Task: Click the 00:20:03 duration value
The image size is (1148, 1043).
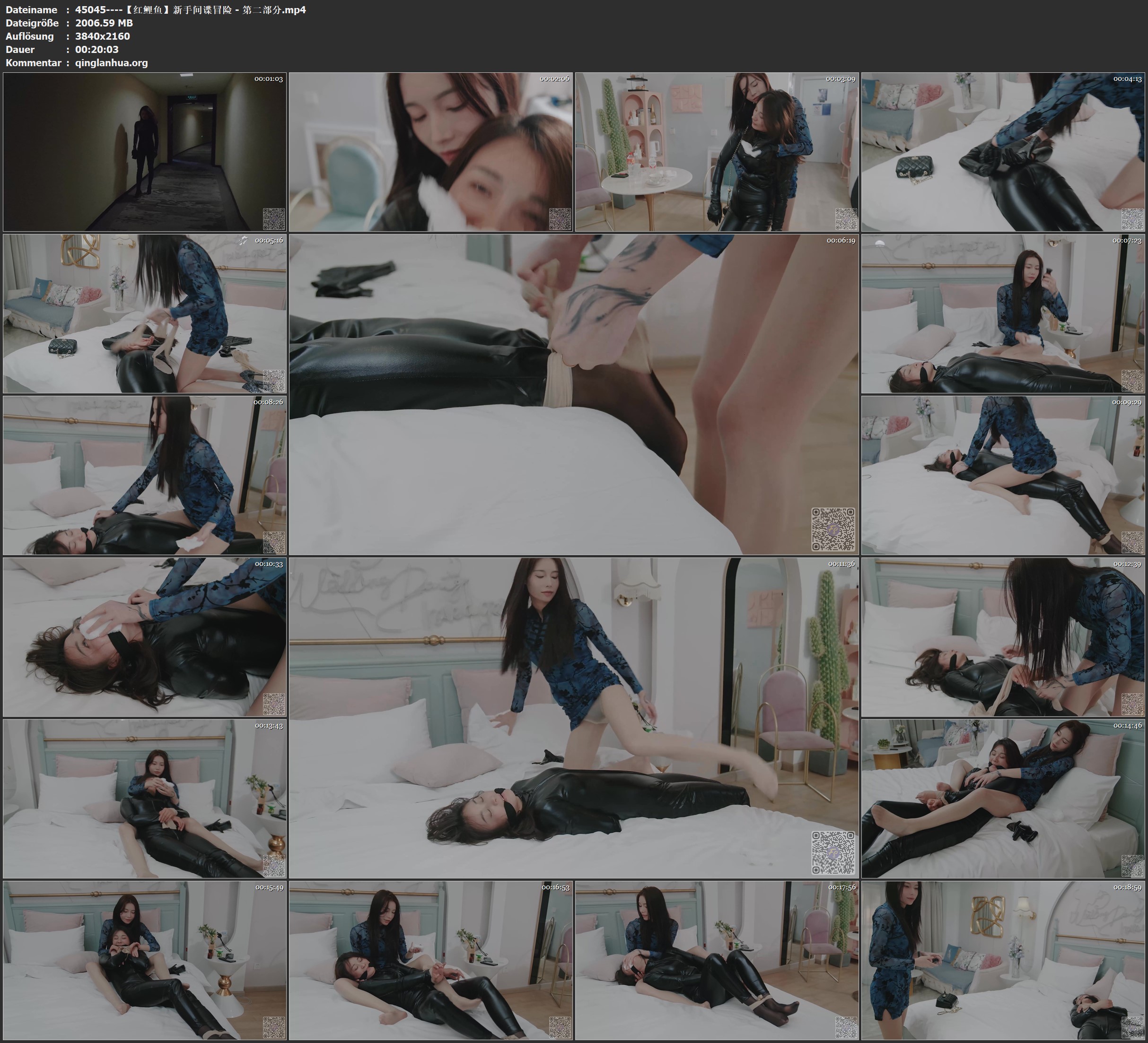Action: click(x=97, y=50)
